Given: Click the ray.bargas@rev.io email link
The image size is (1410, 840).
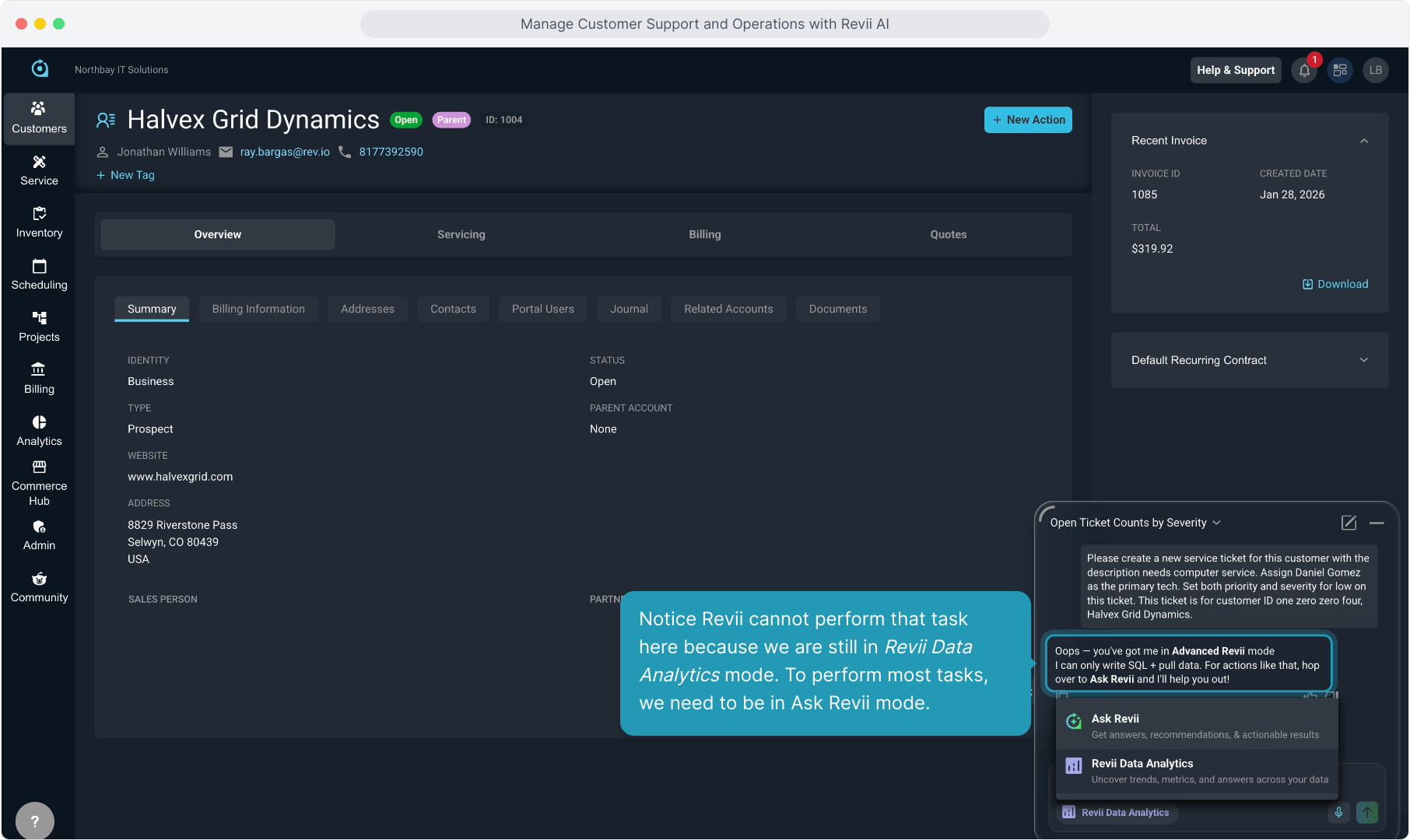Looking at the screenshot, I should [x=285, y=152].
